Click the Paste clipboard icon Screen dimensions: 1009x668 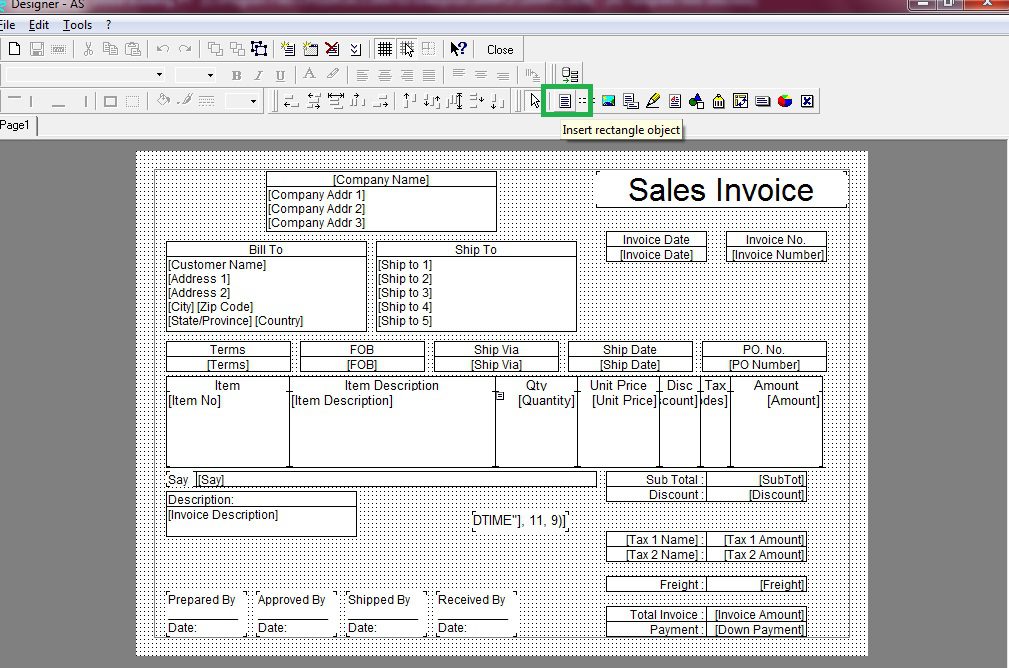pos(133,49)
